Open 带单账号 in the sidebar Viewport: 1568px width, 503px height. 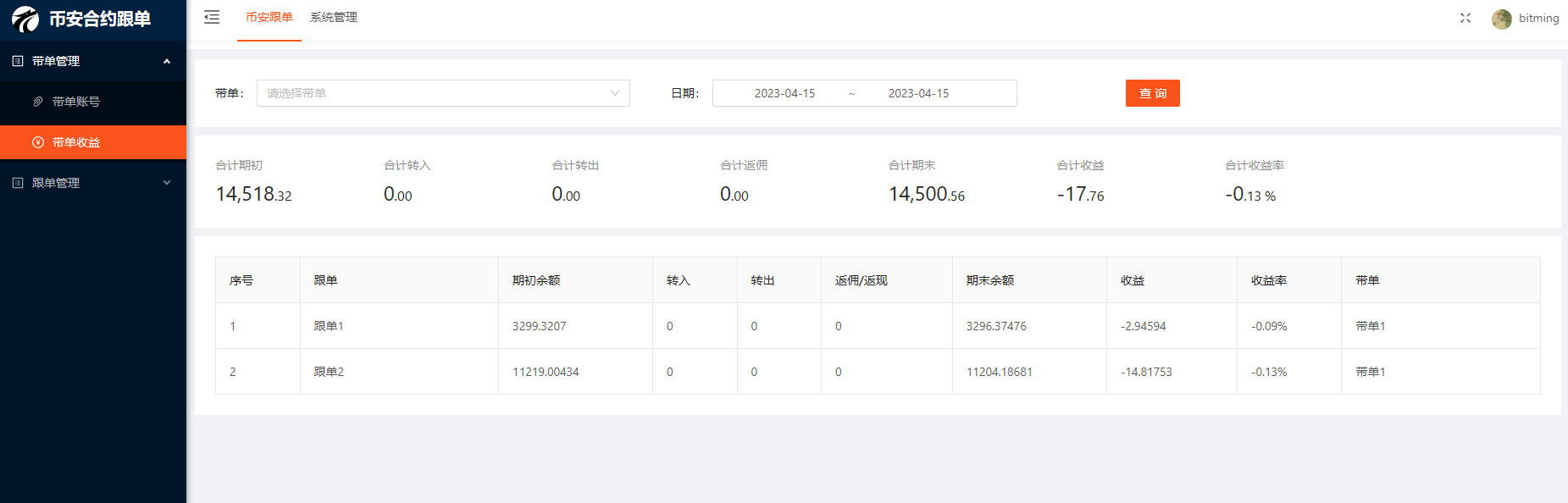pos(93,102)
